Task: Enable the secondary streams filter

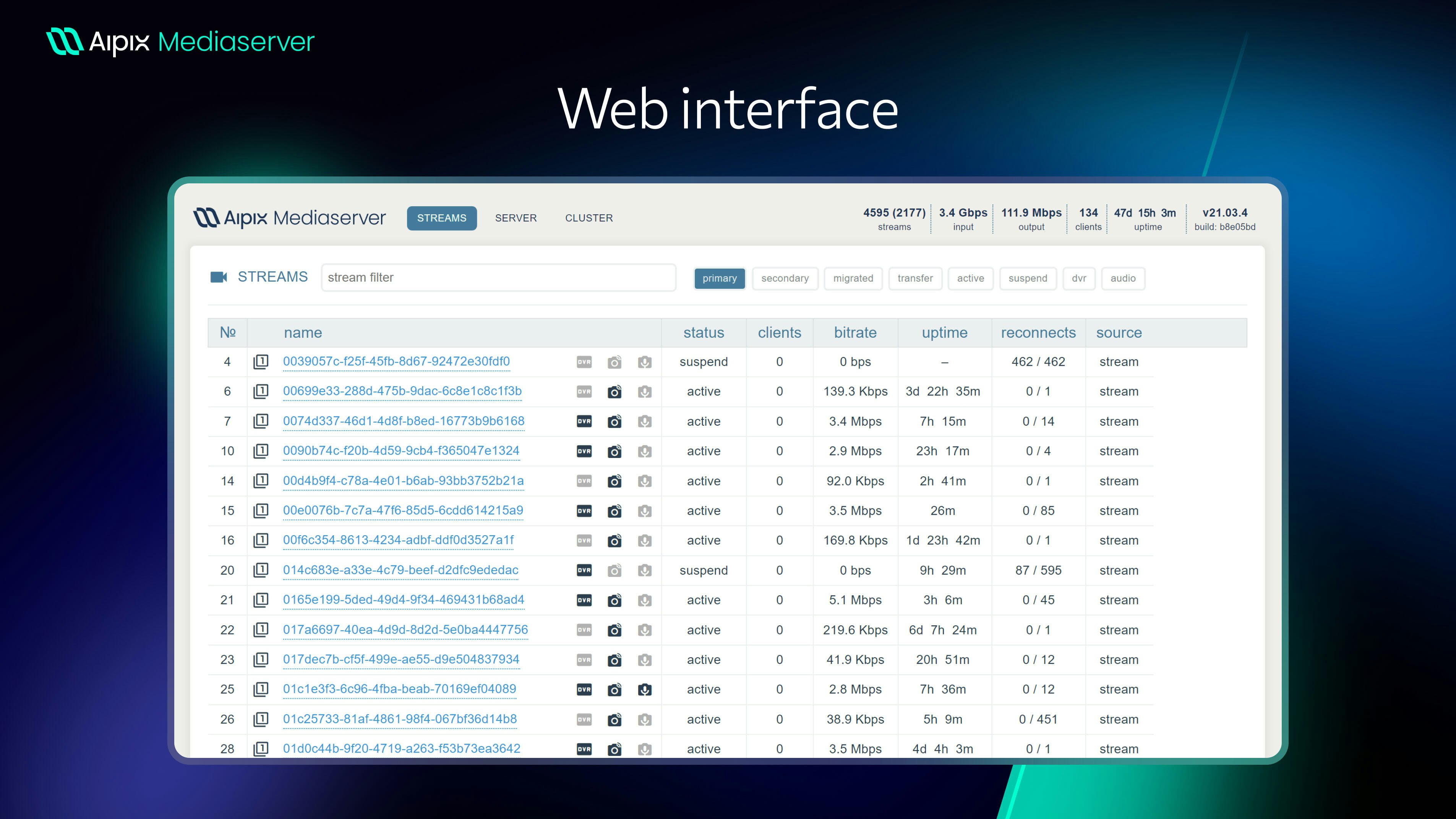Action: point(785,278)
